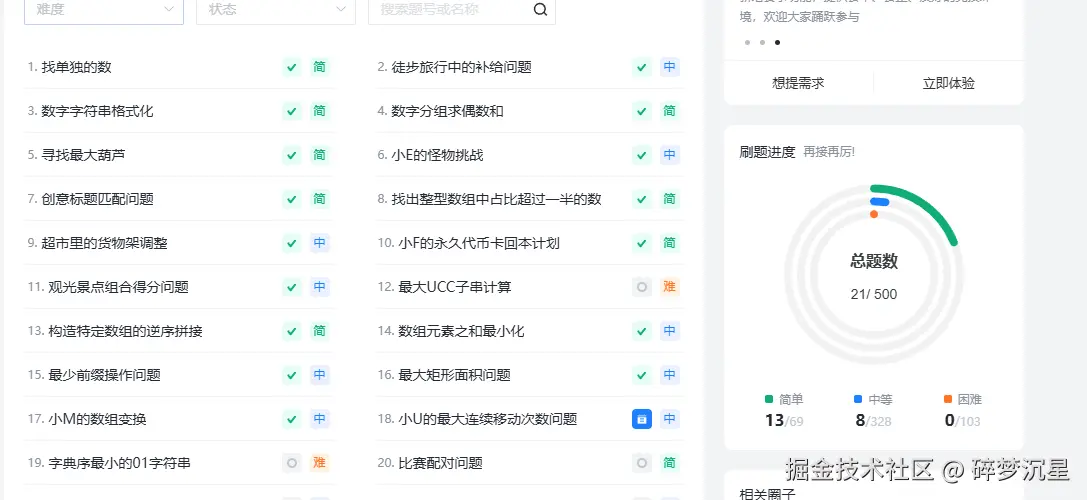Click the 中 difficulty tag for 徒步旅行中的补给问题
This screenshot has width=1087, height=500.
(x=670, y=67)
